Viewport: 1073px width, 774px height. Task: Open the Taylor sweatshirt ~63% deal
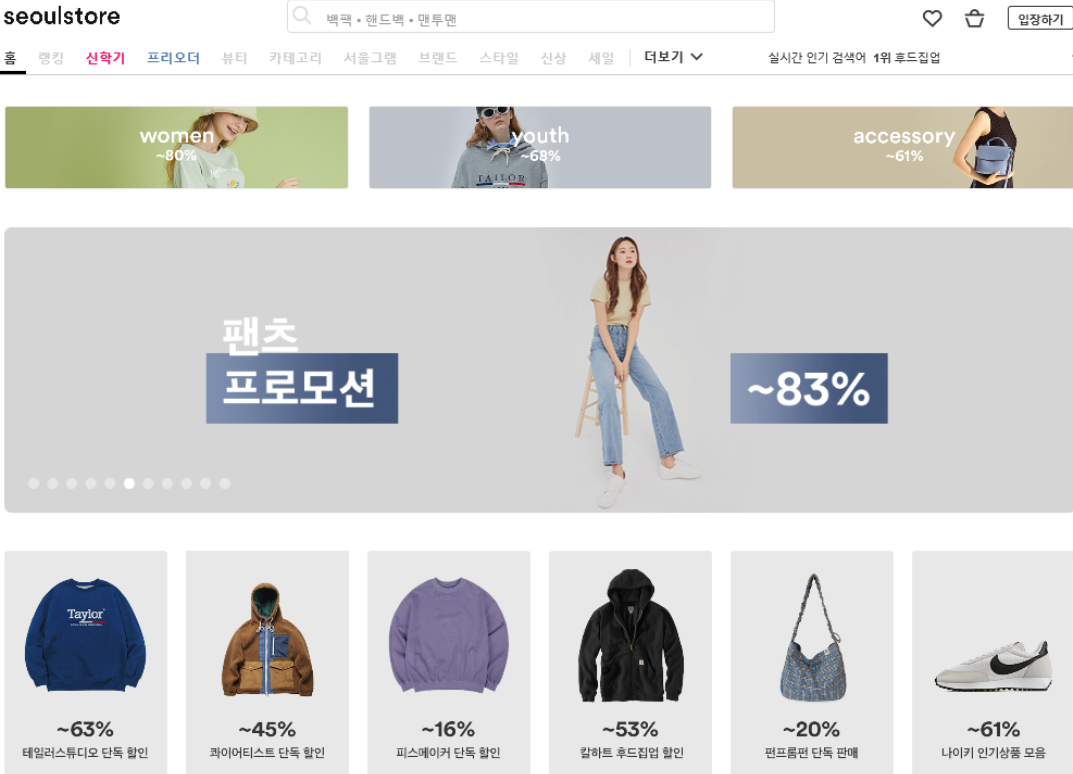(x=86, y=662)
